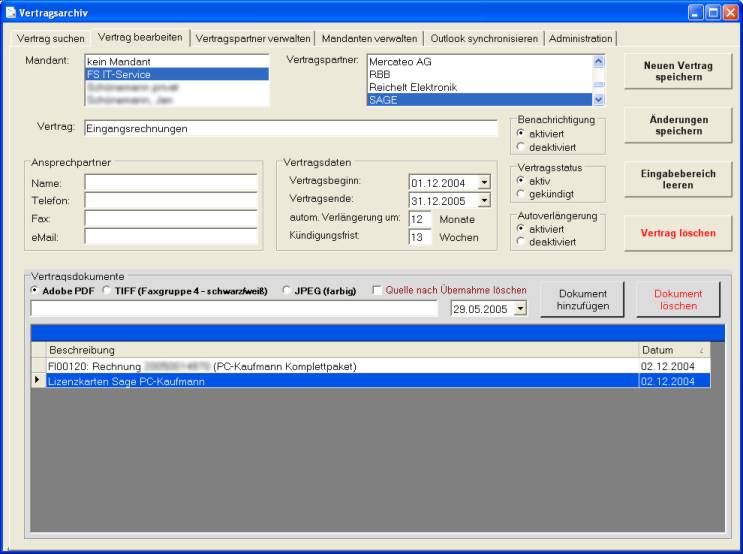Select TIFF (Faxgruppe 4) format option
This screenshot has height=554, width=743.
(107, 291)
